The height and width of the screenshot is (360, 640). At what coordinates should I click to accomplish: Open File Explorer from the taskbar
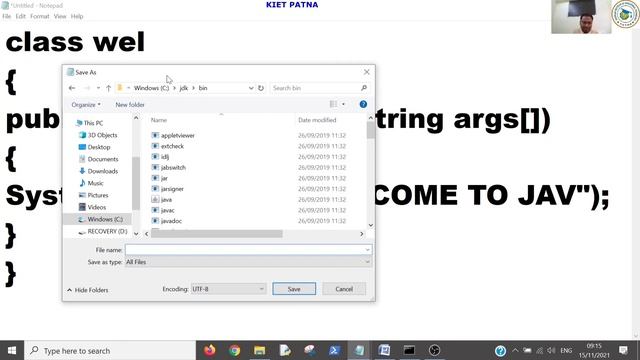[x=260, y=350]
